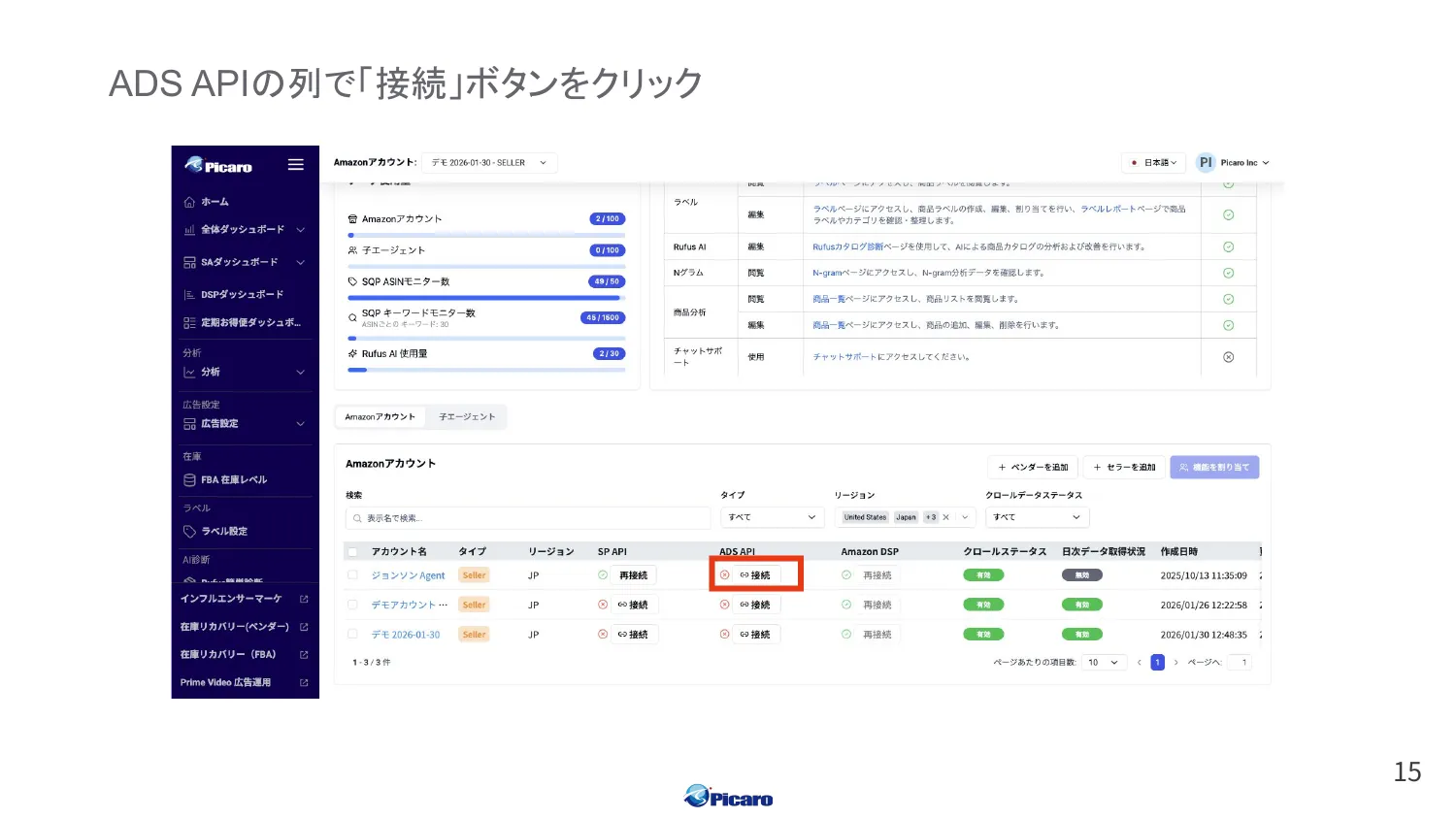Open the タイプ filter dropdown

(x=772, y=517)
